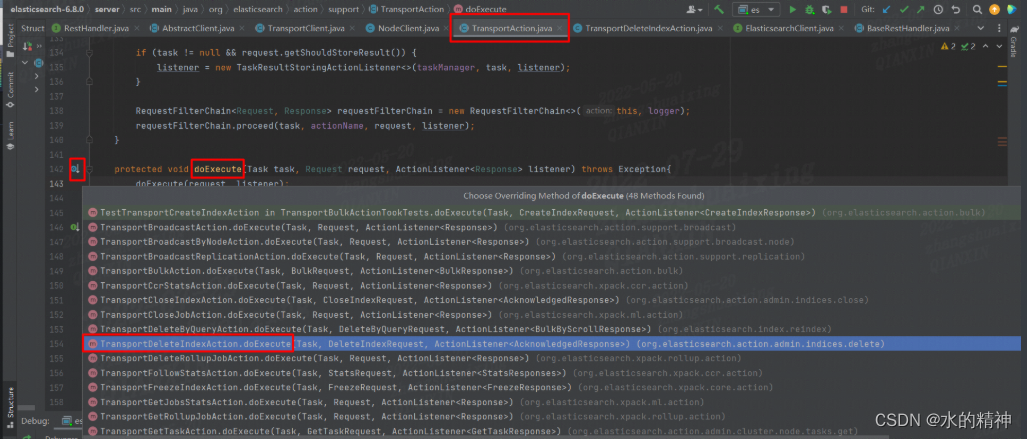Switch to AbstractClient.java tab
Screen dimensions: 1027x439
coord(196,29)
